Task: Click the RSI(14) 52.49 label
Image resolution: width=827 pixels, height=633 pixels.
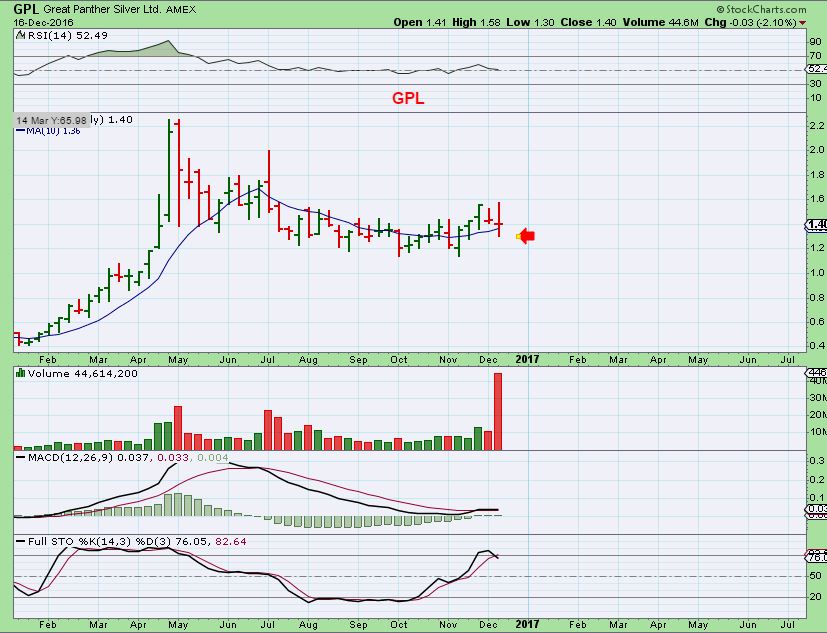Action: click(68, 35)
